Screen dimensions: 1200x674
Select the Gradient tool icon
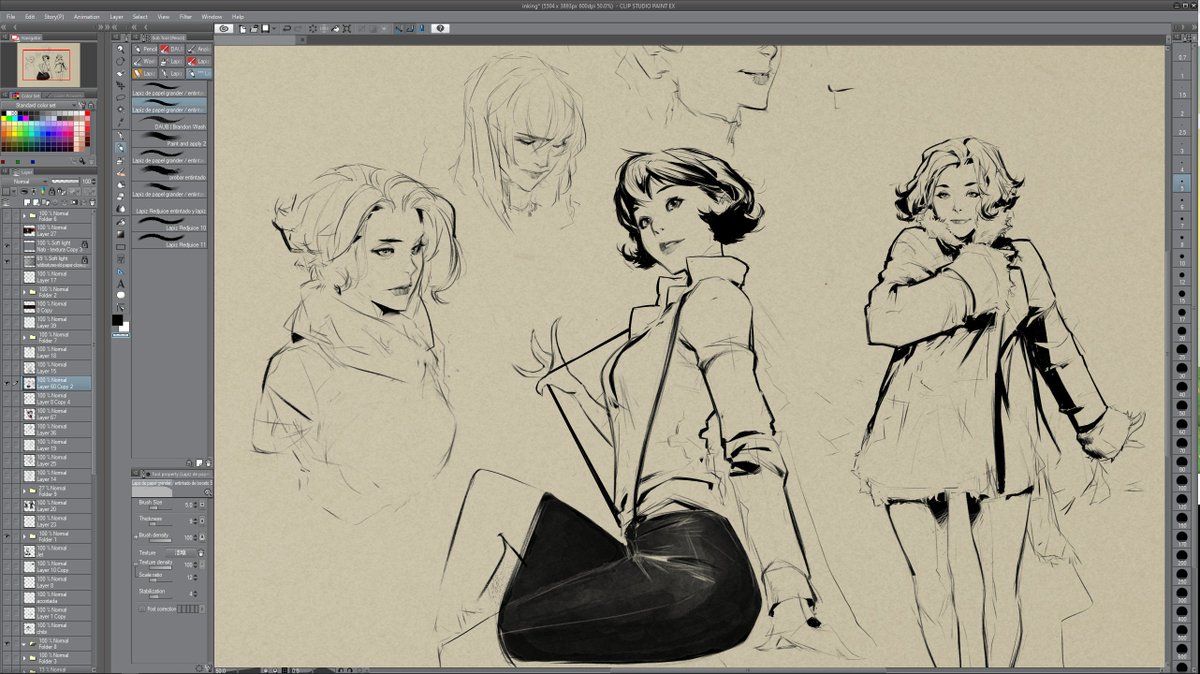pos(121,234)
